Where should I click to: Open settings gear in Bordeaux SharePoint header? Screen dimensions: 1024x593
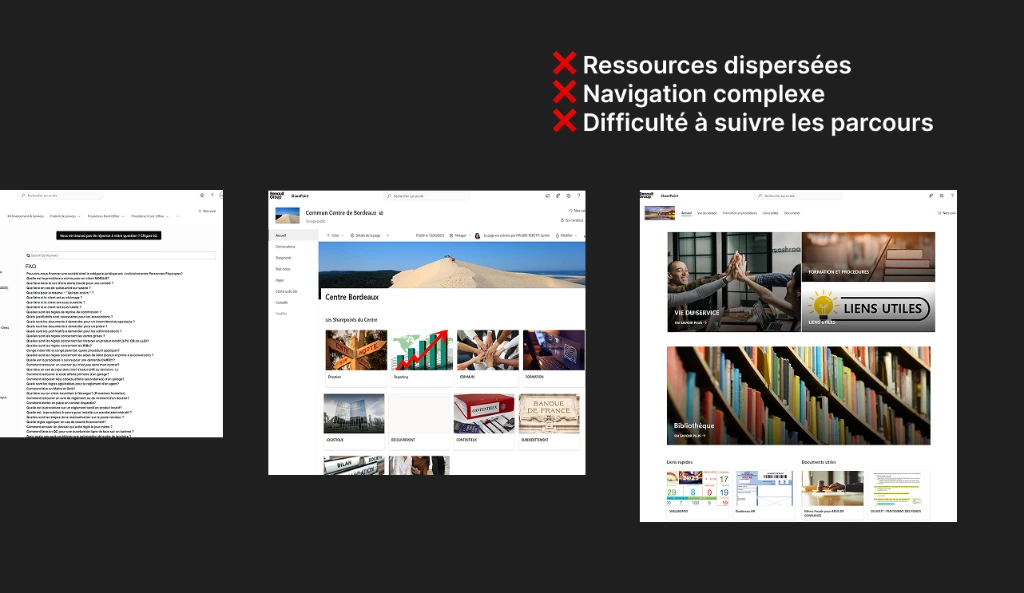[x=568, y=196]
